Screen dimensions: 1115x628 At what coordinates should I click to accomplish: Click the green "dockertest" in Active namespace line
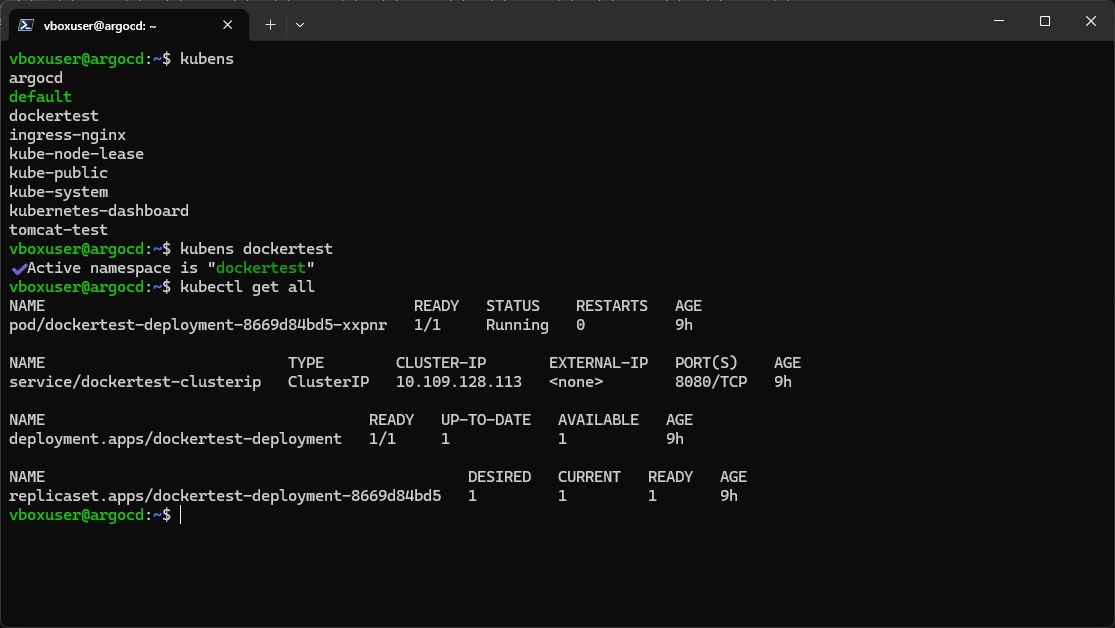261,268
